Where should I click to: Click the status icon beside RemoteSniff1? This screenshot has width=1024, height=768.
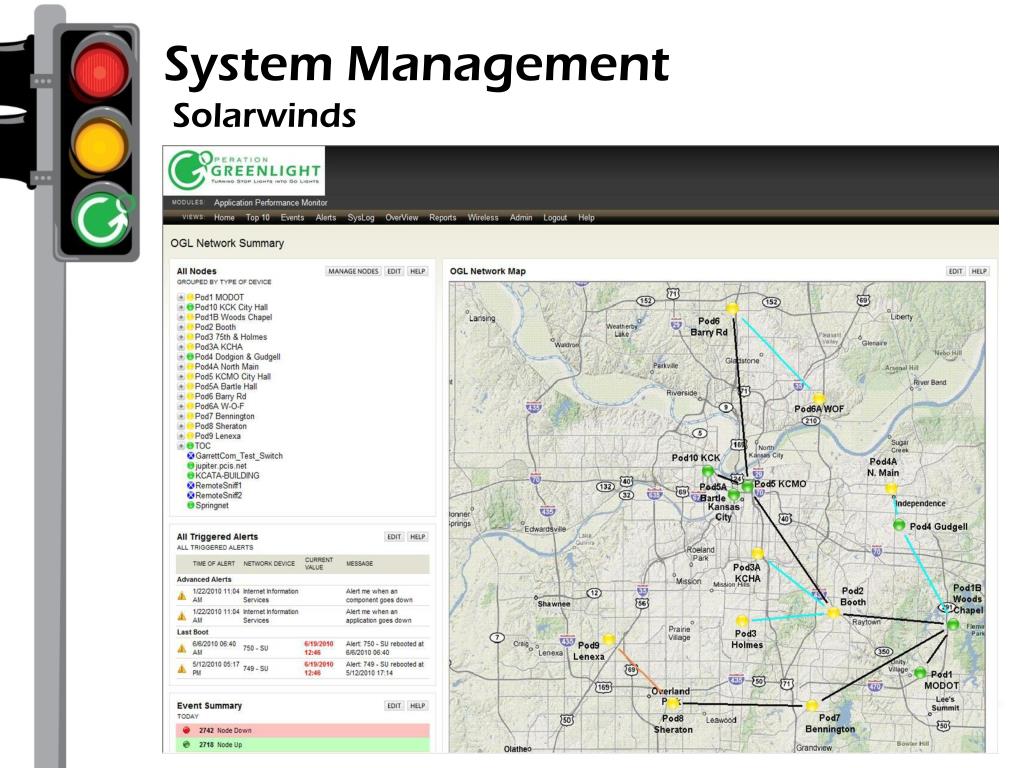(191, 486)
